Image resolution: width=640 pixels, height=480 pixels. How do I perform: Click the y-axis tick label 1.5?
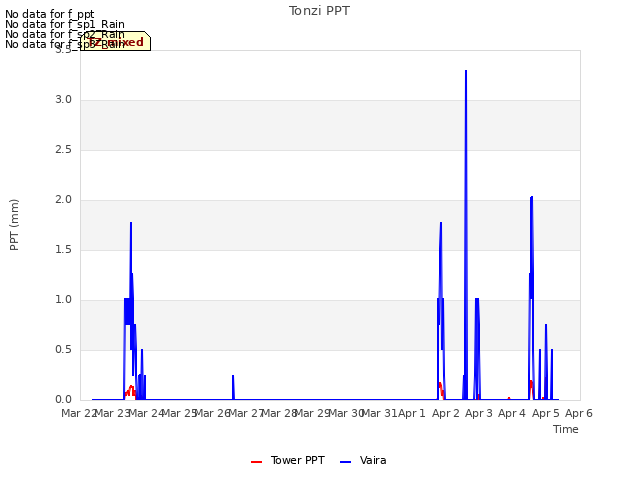pos(64,249)
